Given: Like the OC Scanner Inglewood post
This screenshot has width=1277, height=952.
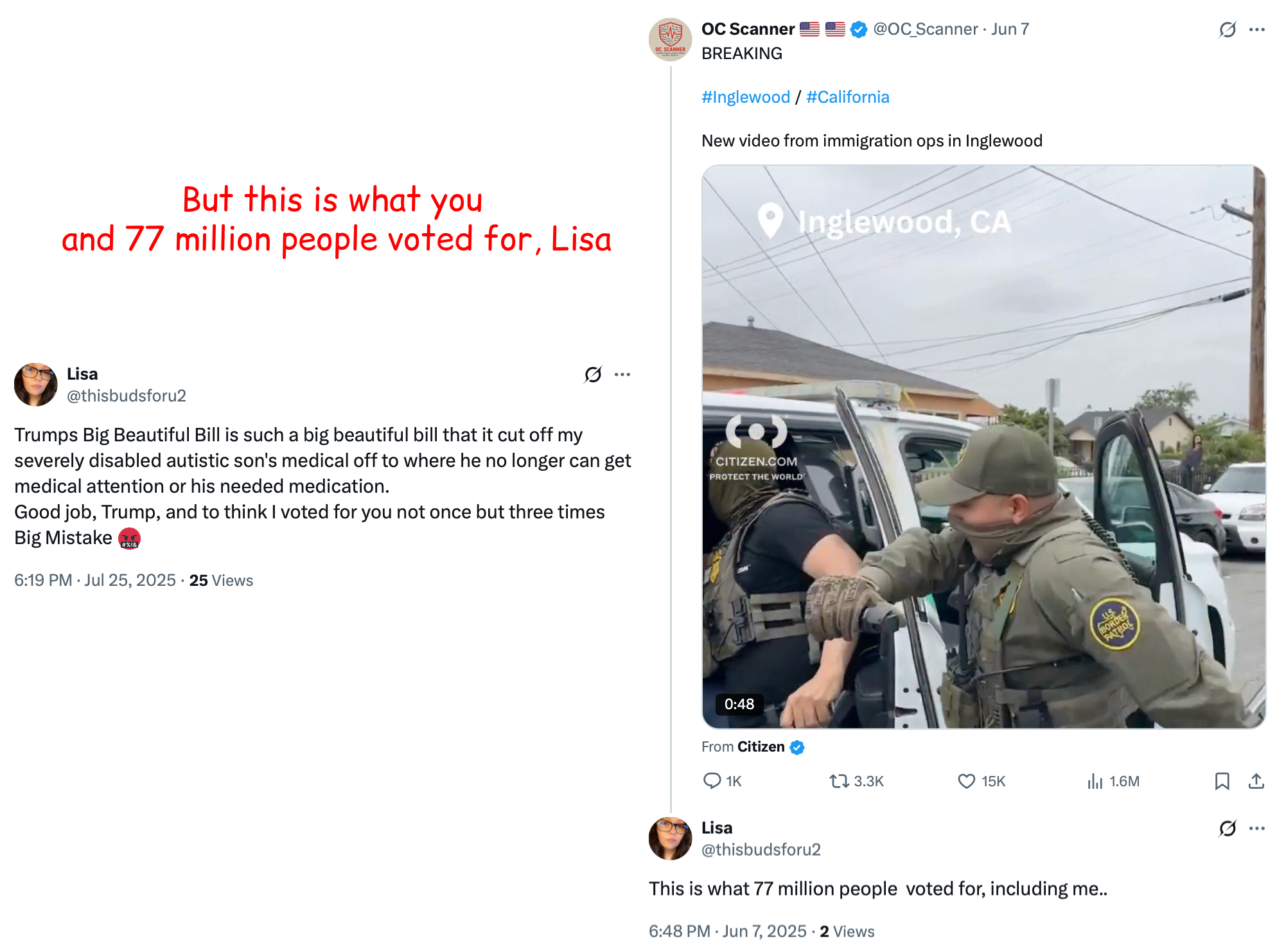Looking at the screenshot, I should (x=966, y=781).
